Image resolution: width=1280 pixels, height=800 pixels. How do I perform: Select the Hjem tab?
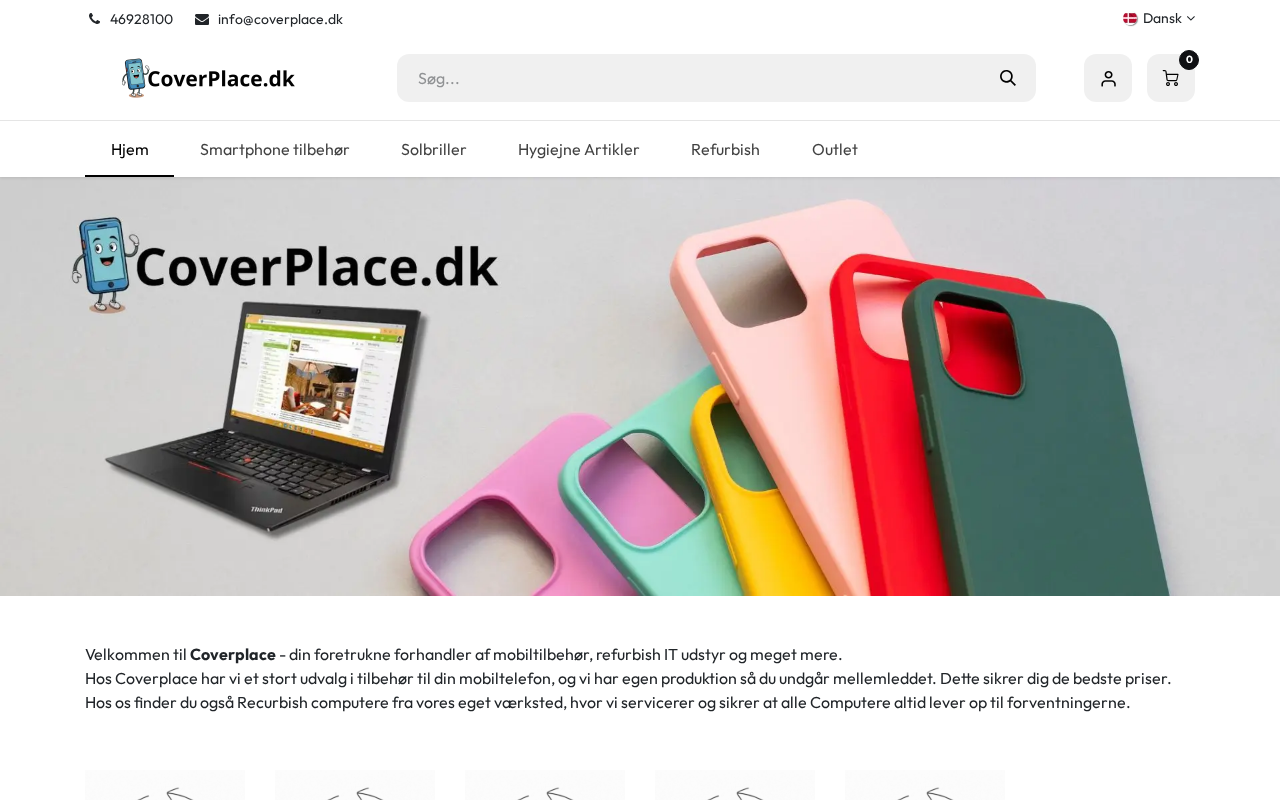point(130,149)
